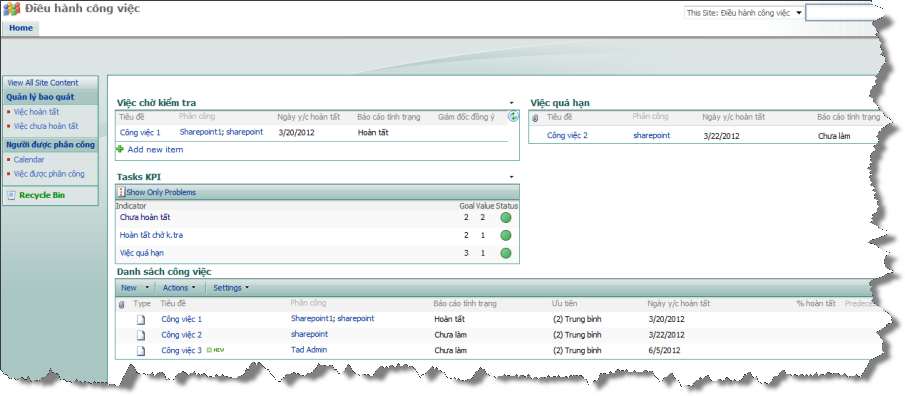905x396 pixels.
Task: Open Người được phân công sidebar heading
Action: coord(50,145)
